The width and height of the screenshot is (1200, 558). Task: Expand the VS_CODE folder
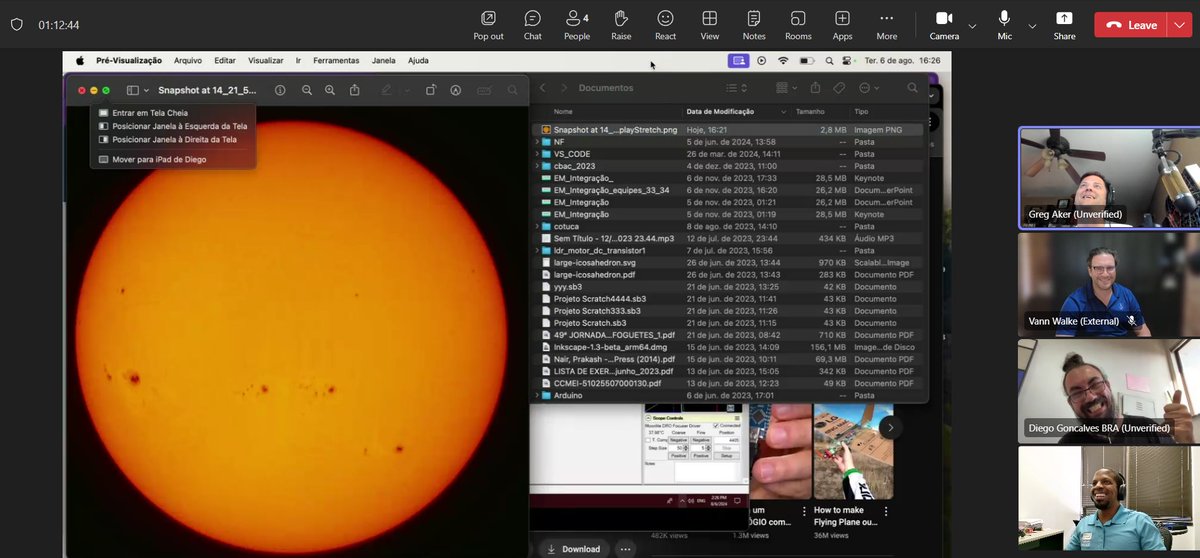(x=537, y=154)
